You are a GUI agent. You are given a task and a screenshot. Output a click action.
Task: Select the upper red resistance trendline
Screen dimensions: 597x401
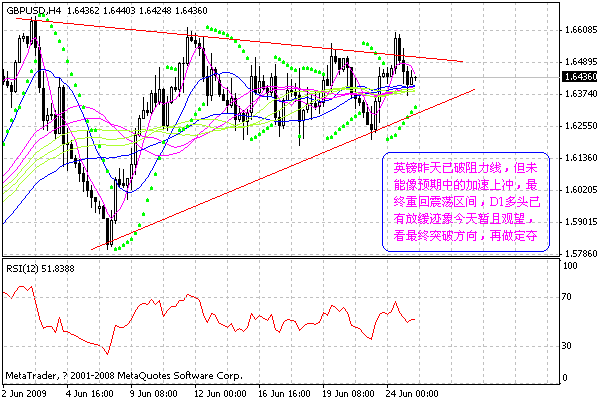[239, 40]
